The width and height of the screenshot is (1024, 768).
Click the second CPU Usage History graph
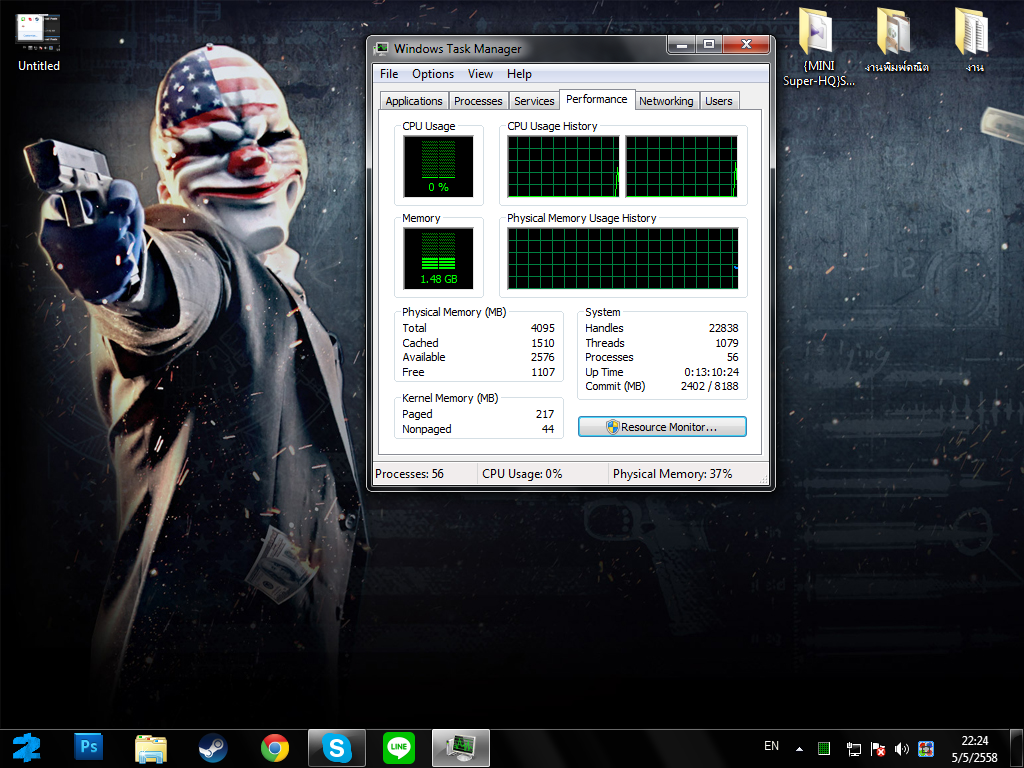pyautogui.click(x=682, y=167)
